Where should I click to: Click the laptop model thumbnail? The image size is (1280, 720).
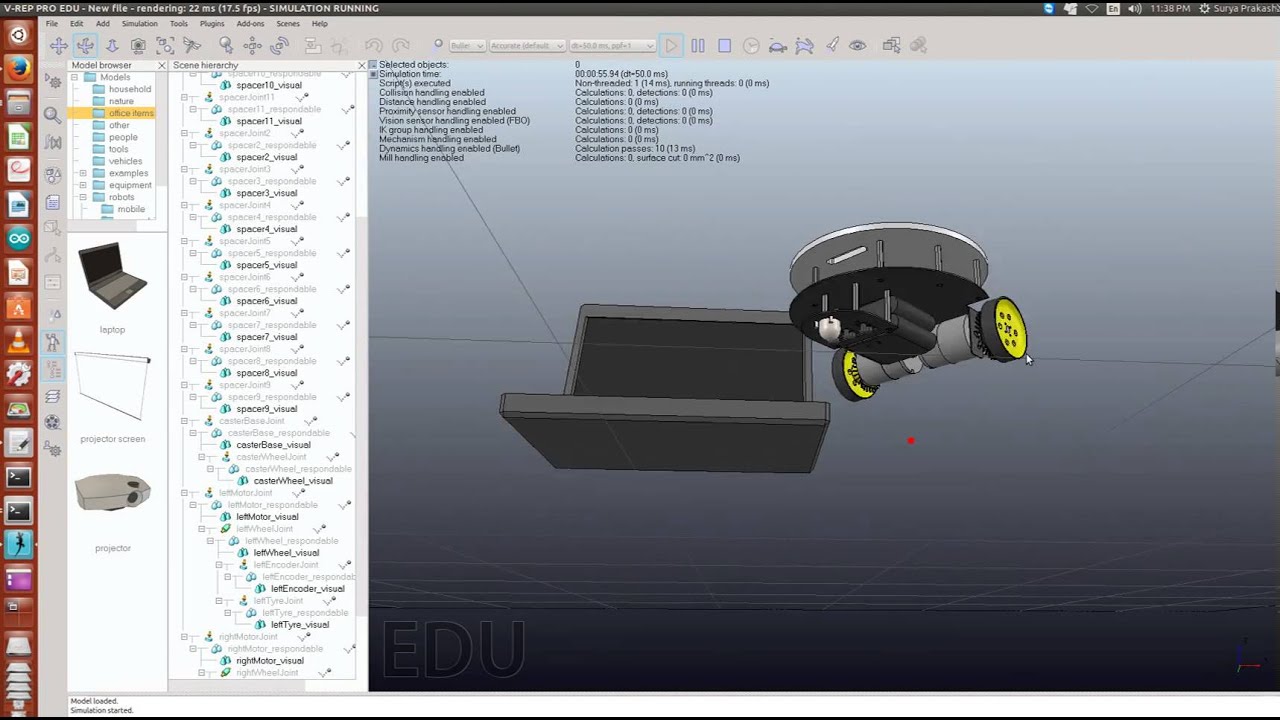pos(112,276)
